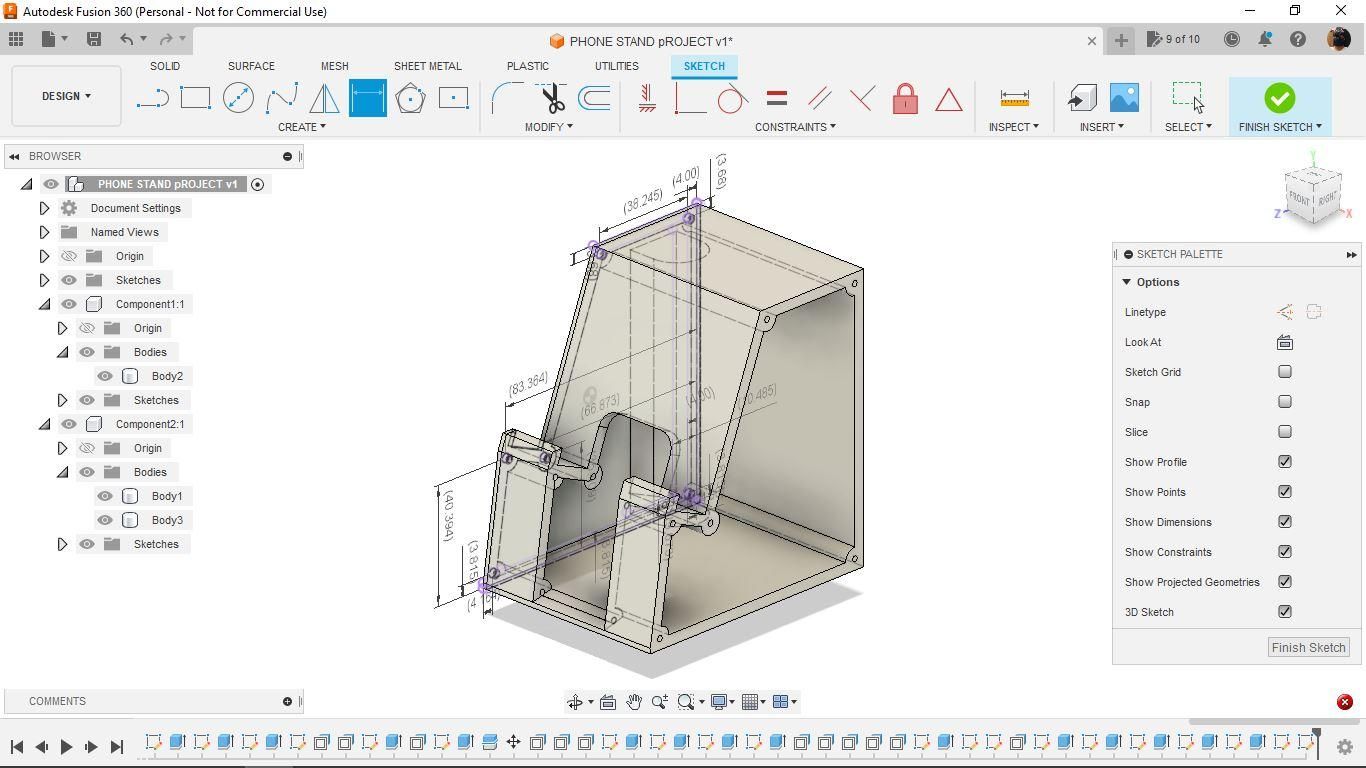Choose the Fit Point Spline tool
The width and height of the screenshot is (1366, 768).
[282, 98]
